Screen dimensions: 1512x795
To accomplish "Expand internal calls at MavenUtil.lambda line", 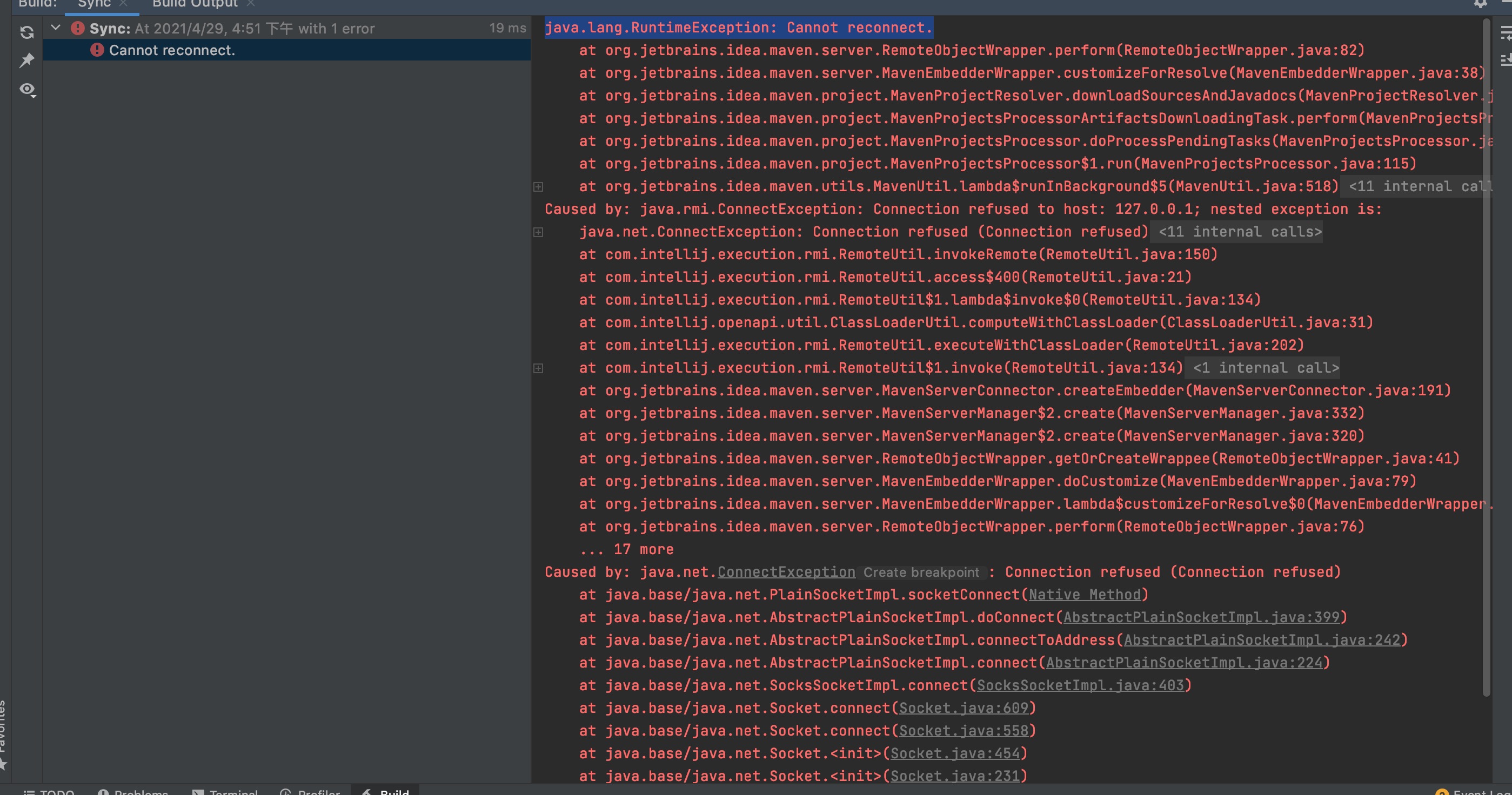I will (x=538, y=186).
